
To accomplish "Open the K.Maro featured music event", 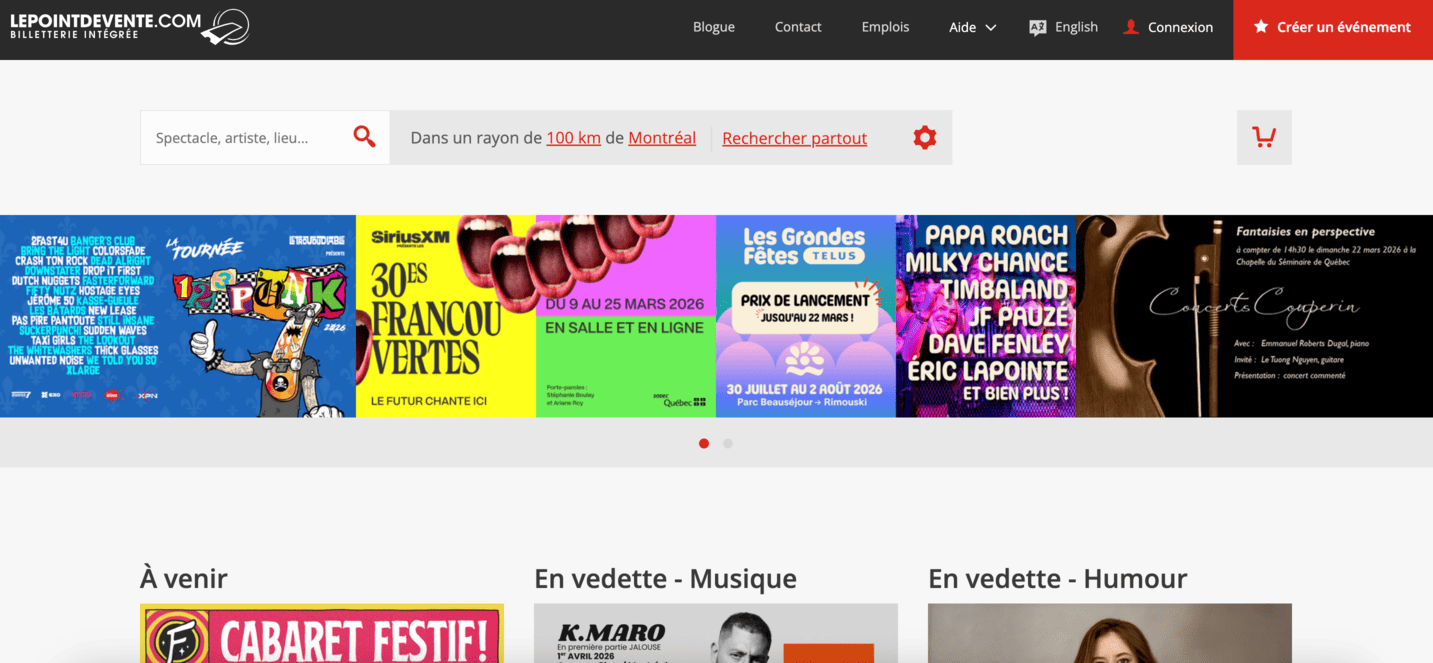I will click(x=715, y=632).
